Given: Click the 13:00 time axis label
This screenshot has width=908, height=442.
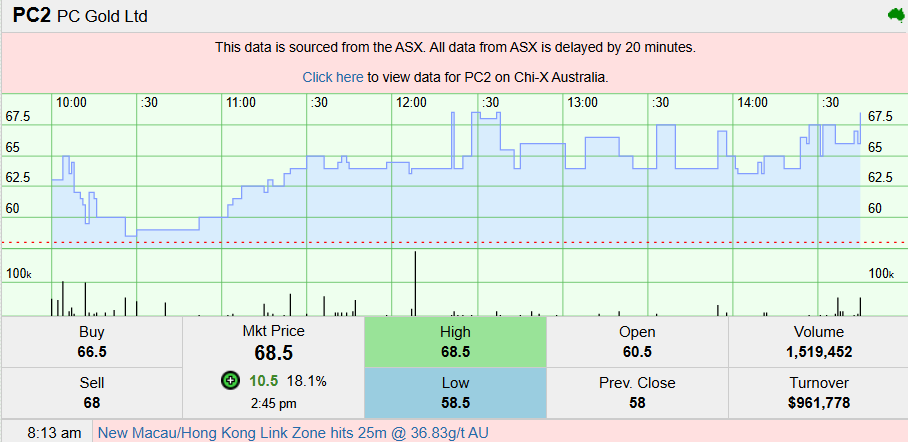Looking at the screenshot, I should (582, 102).
